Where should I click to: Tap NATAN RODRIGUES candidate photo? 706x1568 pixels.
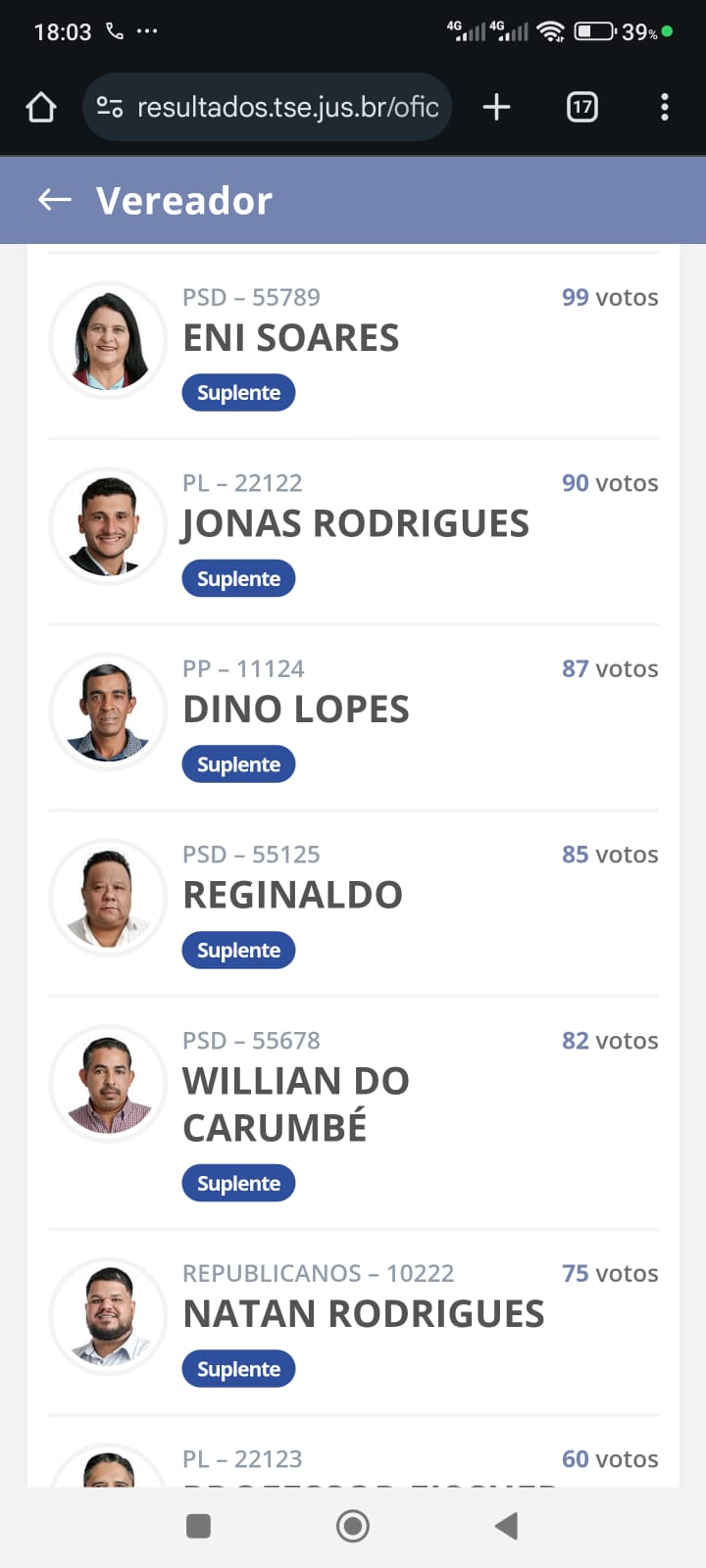coord(108,1316)
